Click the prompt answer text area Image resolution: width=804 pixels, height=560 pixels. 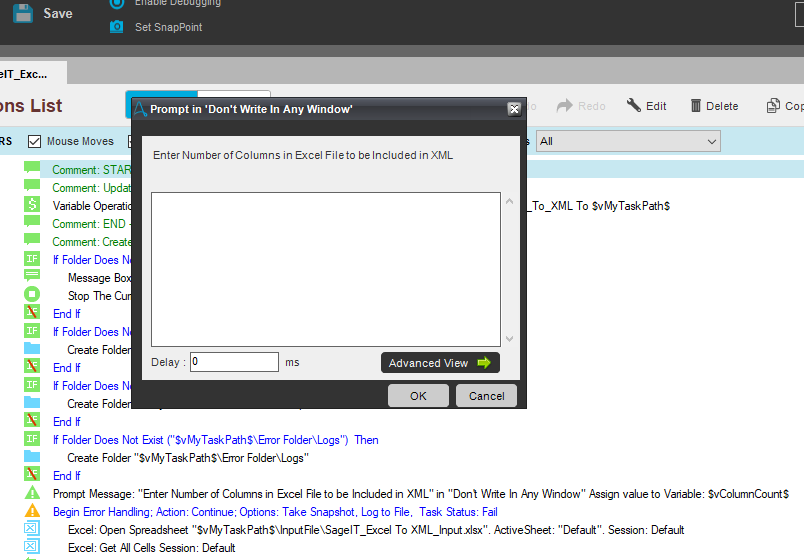click(x=326, y=269)
